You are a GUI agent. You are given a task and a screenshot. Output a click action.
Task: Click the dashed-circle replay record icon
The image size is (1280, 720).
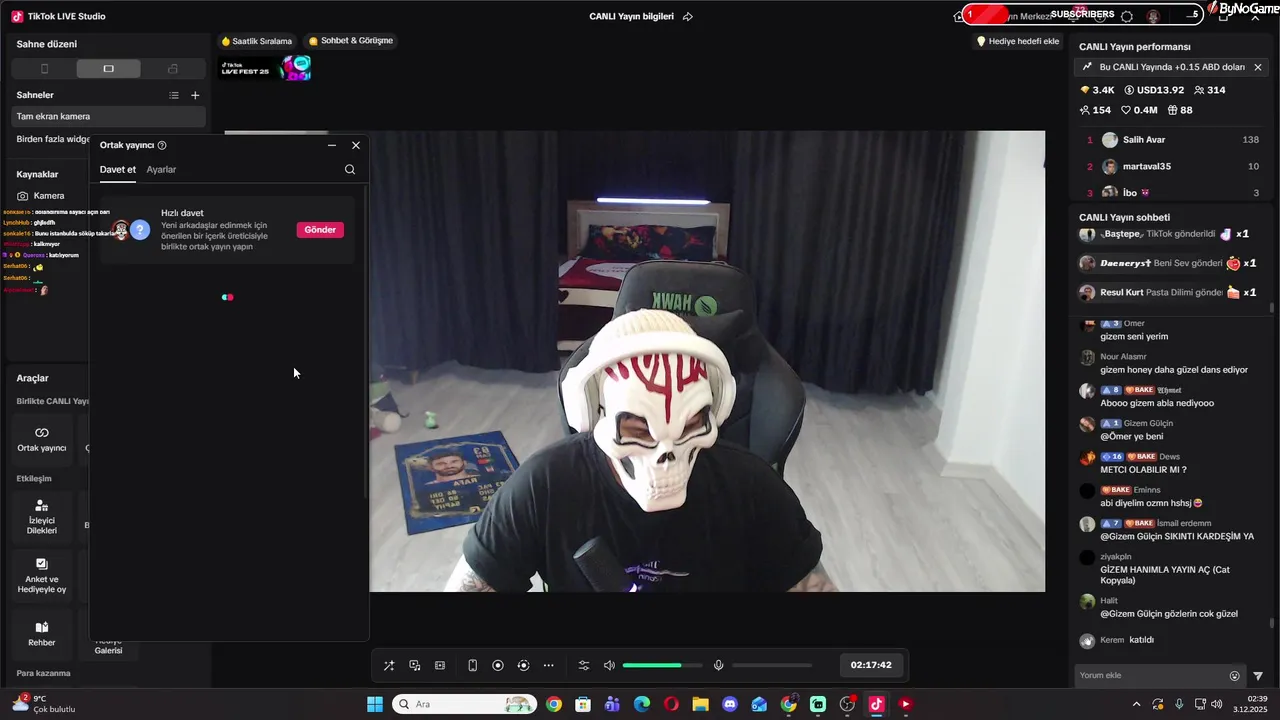523,665
